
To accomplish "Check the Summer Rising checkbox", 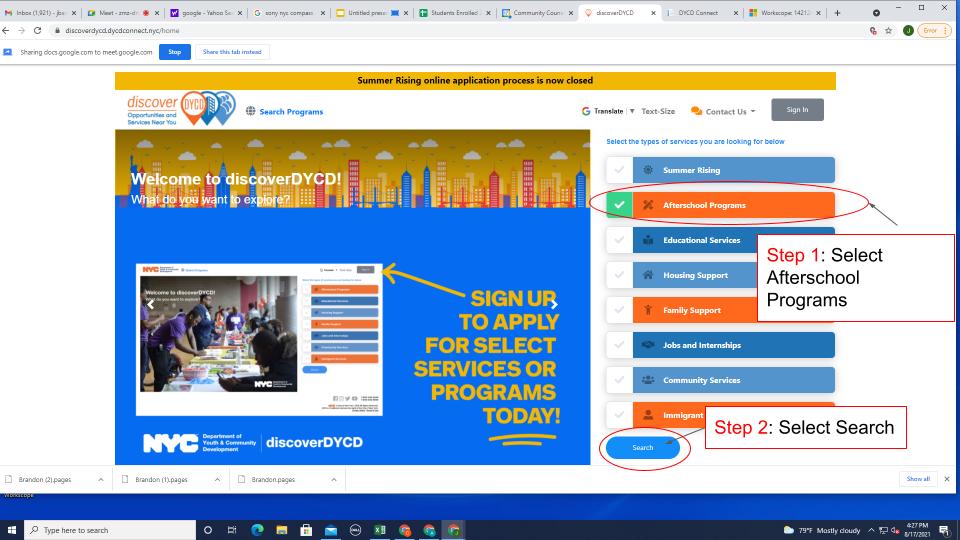I will point(619,170).
